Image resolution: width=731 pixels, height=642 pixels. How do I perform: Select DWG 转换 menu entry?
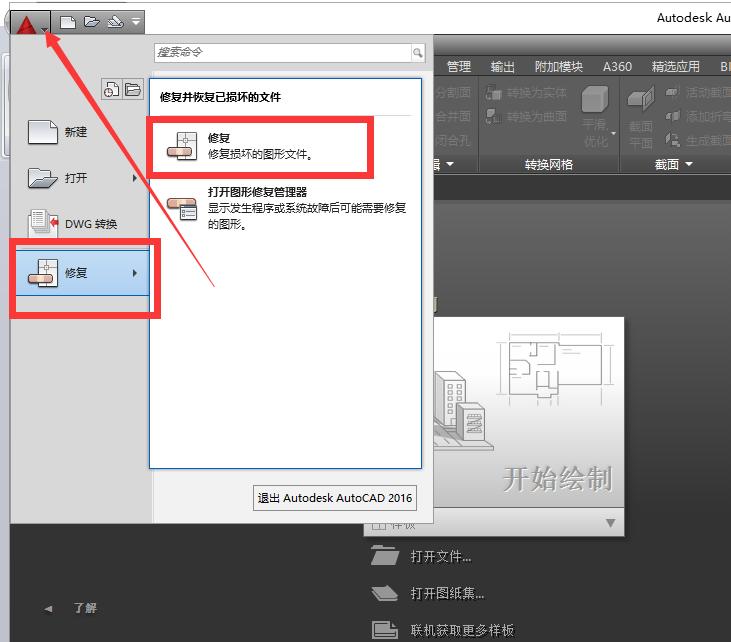pos(80,224)
